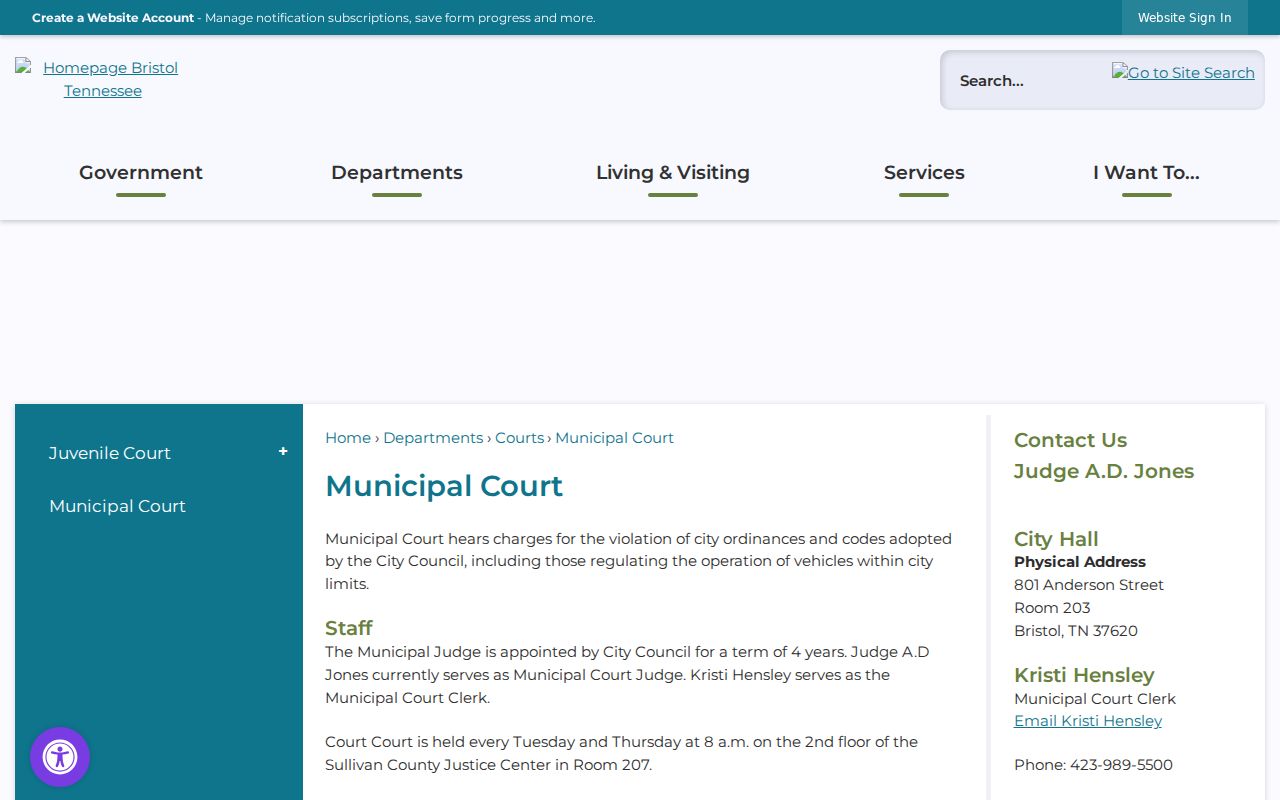Click the Staff section heading
1280x800 pixels.
[348, 628]
